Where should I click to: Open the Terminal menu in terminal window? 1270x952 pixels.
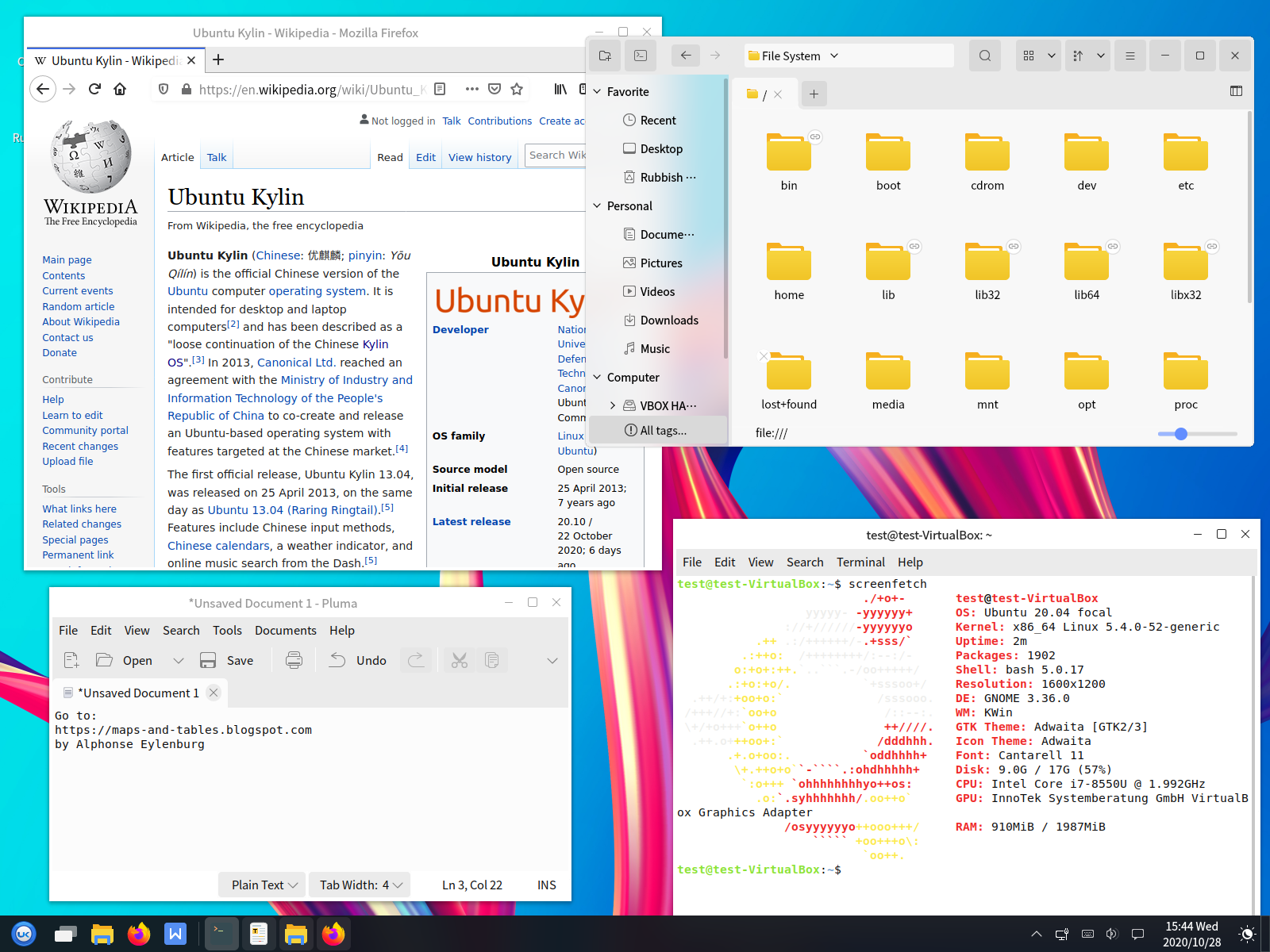point(860,562)
